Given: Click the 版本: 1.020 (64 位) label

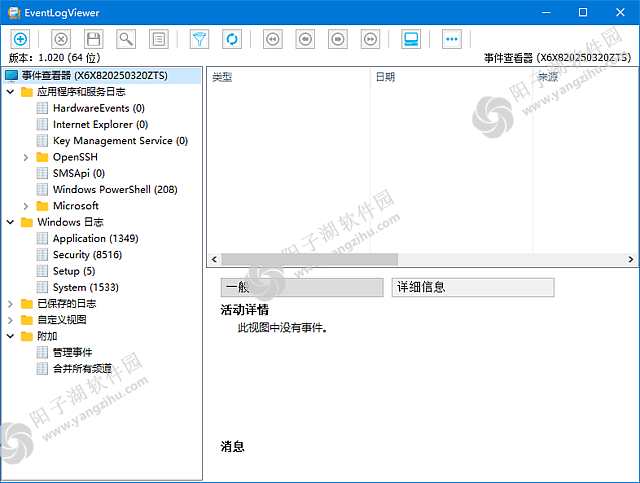Looking at the screenshot, I should 54,58.
